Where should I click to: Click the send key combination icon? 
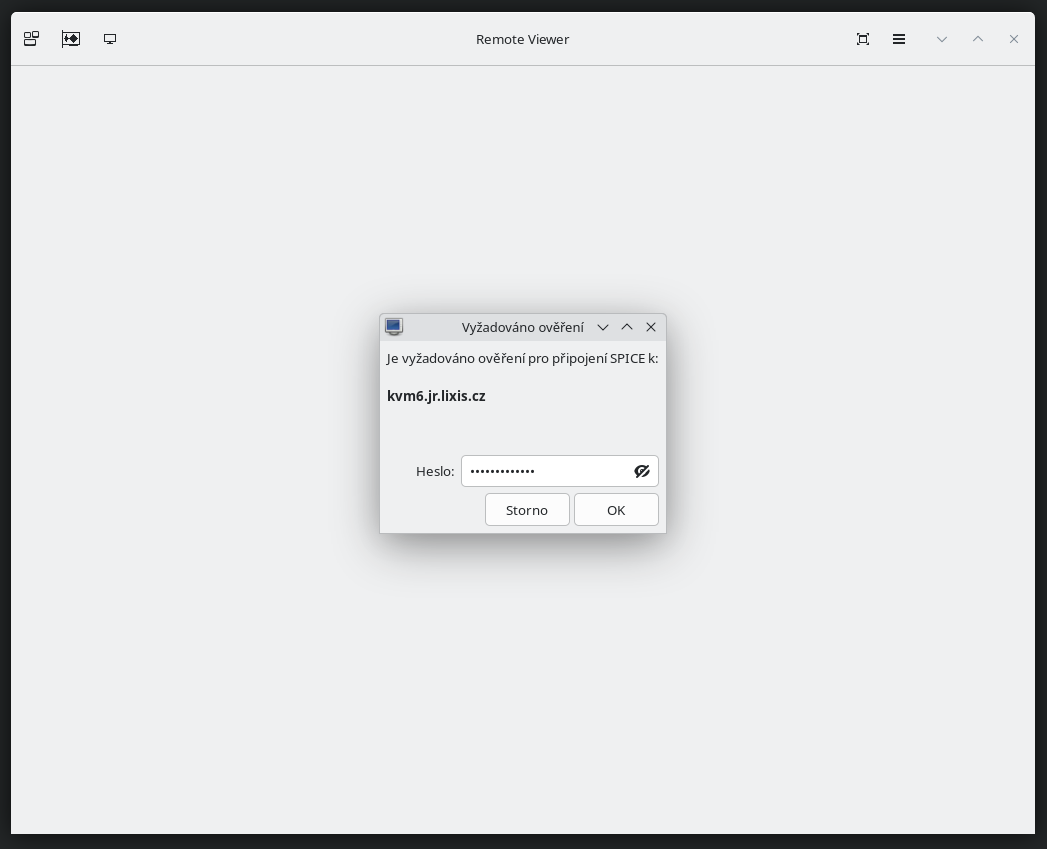[71, 39]
